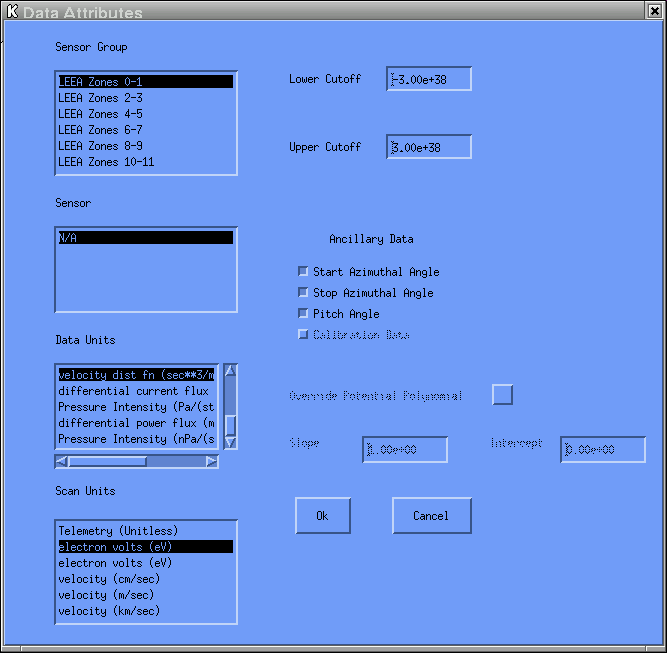Click the Lower Cutoff input field
The height and width of the screenshot is (653, 667).
coord(429,79)
